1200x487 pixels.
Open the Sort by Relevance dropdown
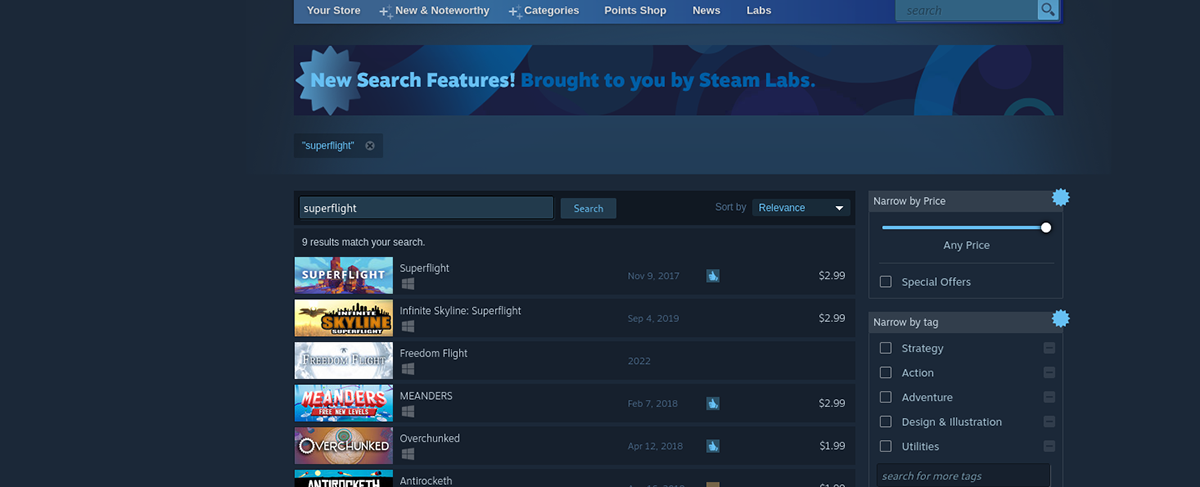(x=801, y=207)
